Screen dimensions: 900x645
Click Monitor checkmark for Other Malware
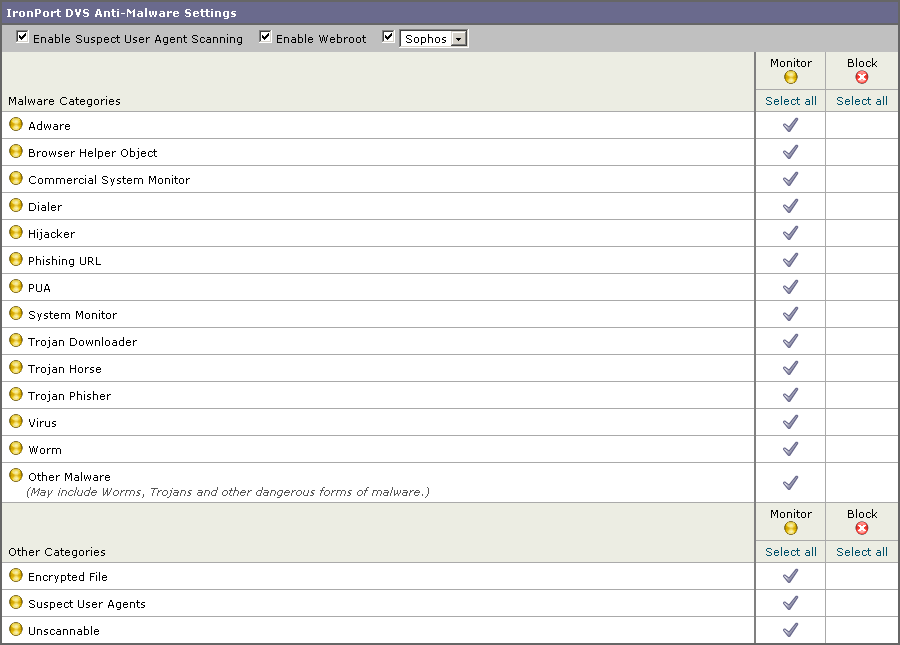tap(791, 483)
